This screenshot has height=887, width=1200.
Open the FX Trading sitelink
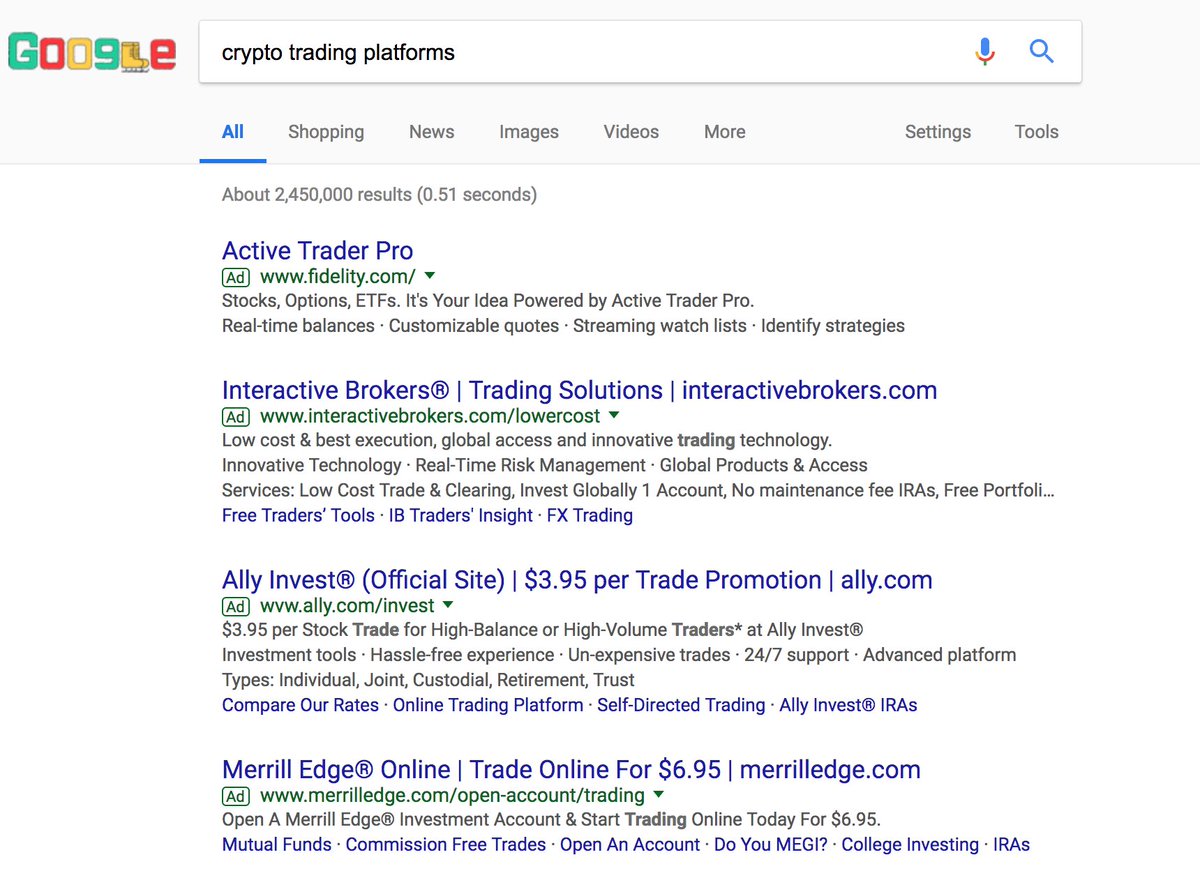(590, 516)
